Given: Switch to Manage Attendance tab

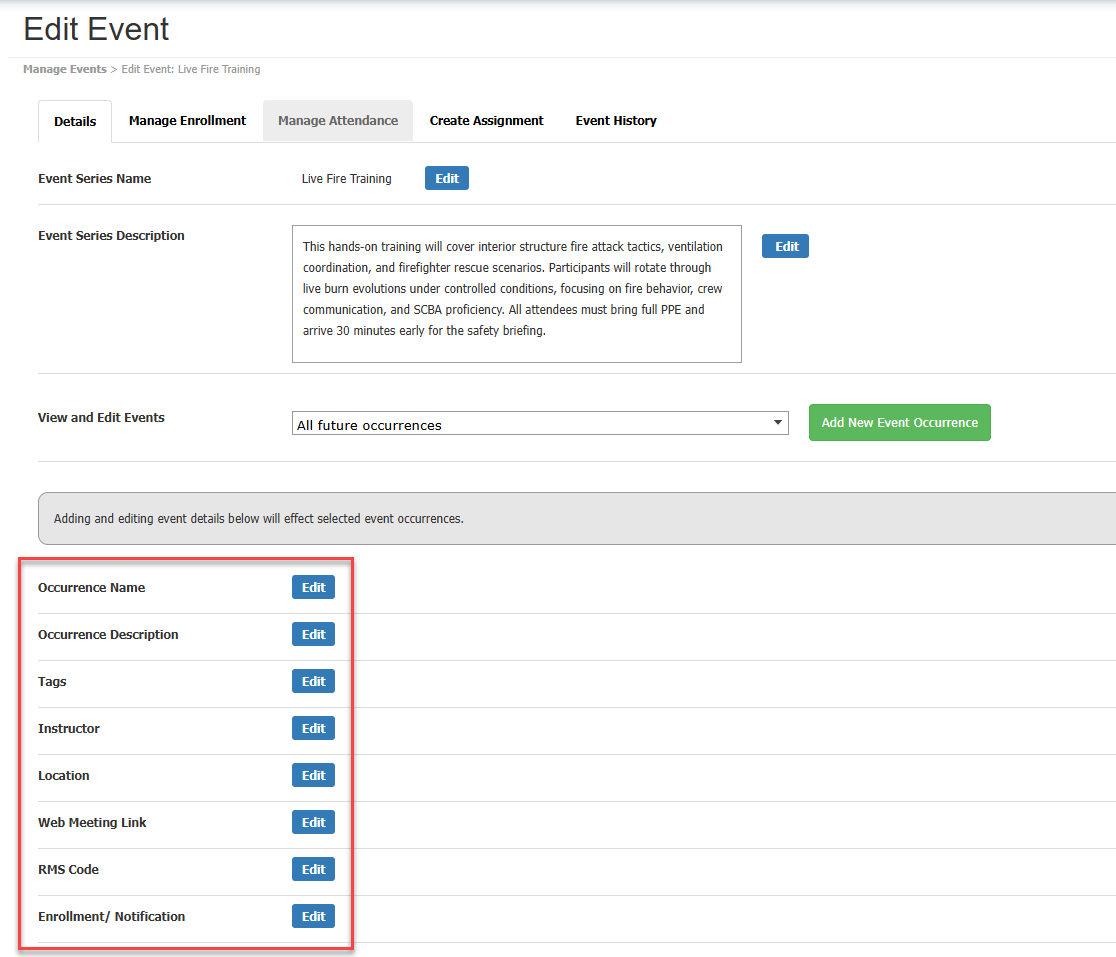Looking at the screenshot, I should pos(338,121).
